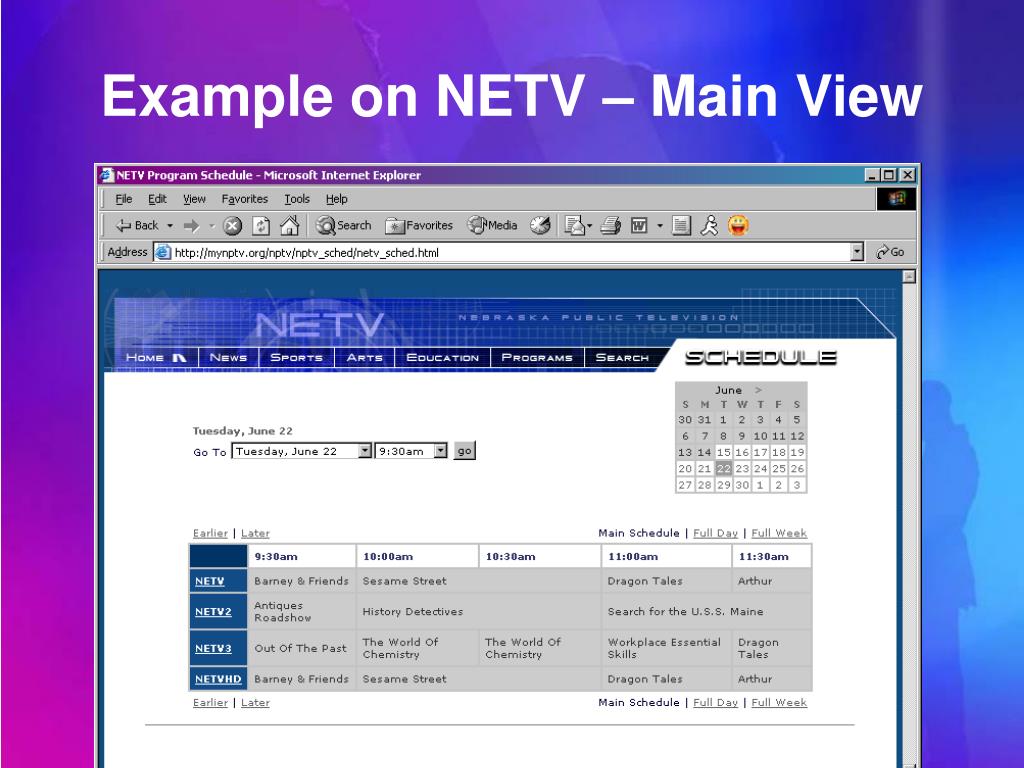Click the Full Week link below the schedule

coord(779,703)
